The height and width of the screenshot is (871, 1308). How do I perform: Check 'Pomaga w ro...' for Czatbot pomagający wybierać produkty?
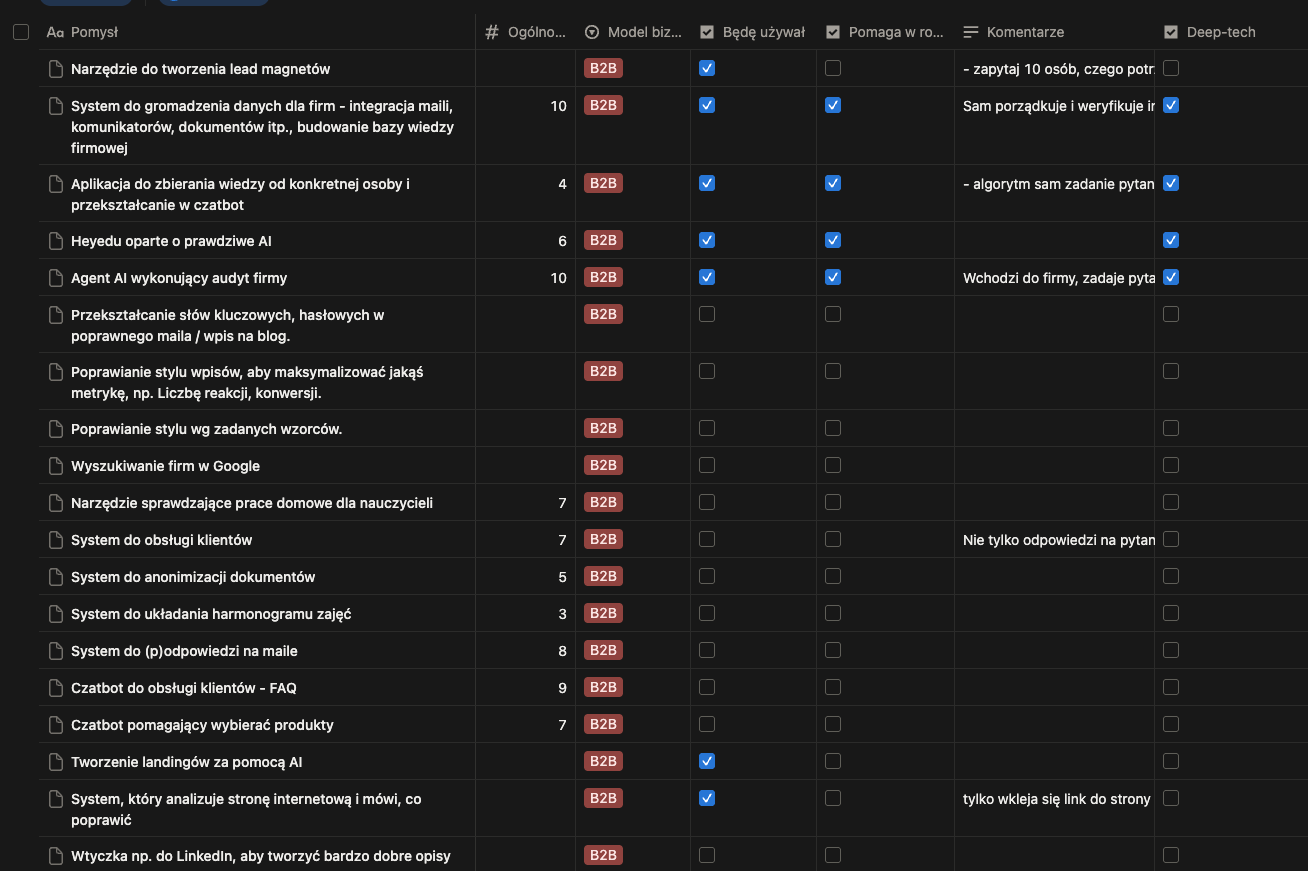[833, 724]
